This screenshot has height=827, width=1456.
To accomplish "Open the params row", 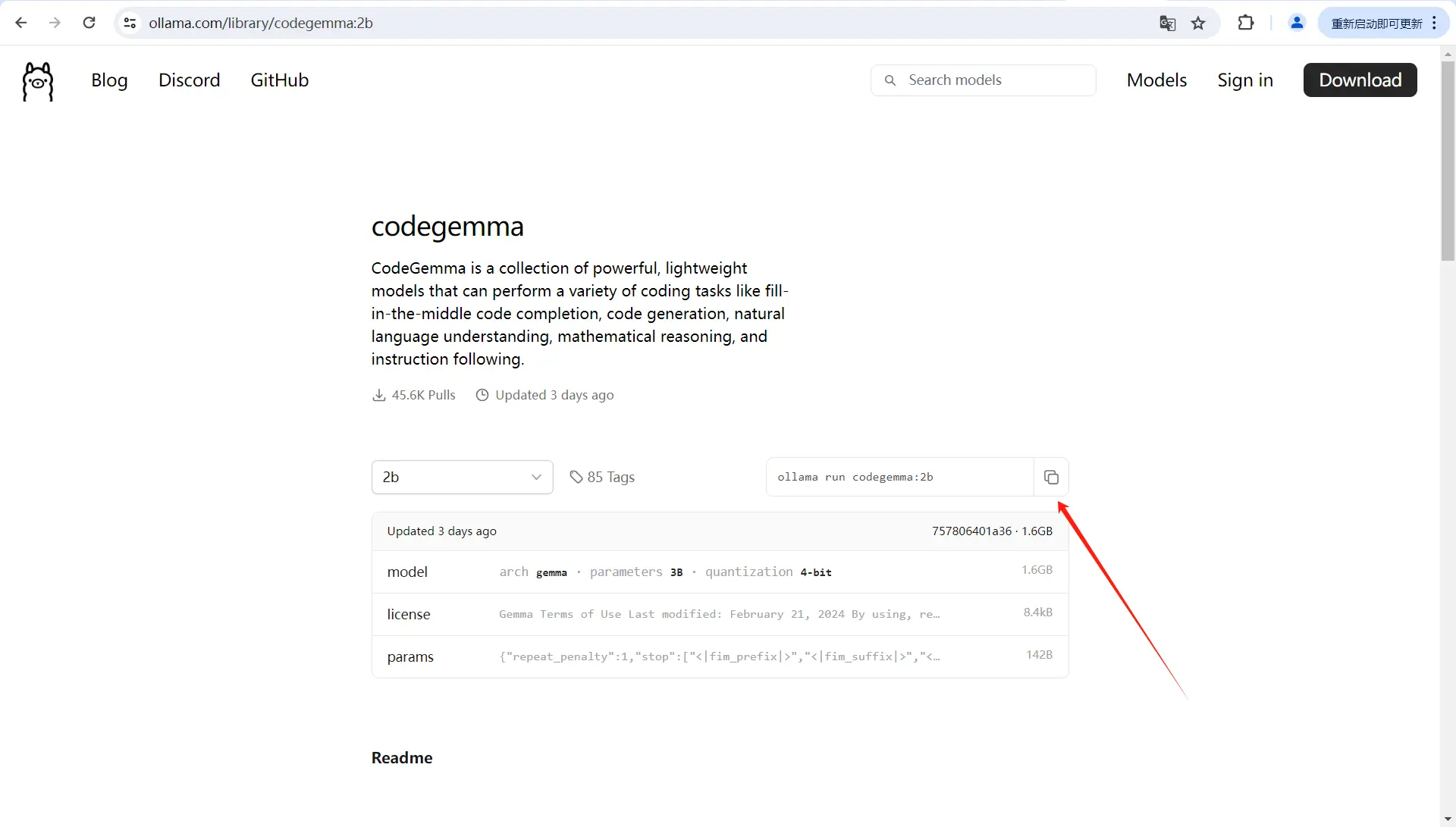I will click(720, 656).
